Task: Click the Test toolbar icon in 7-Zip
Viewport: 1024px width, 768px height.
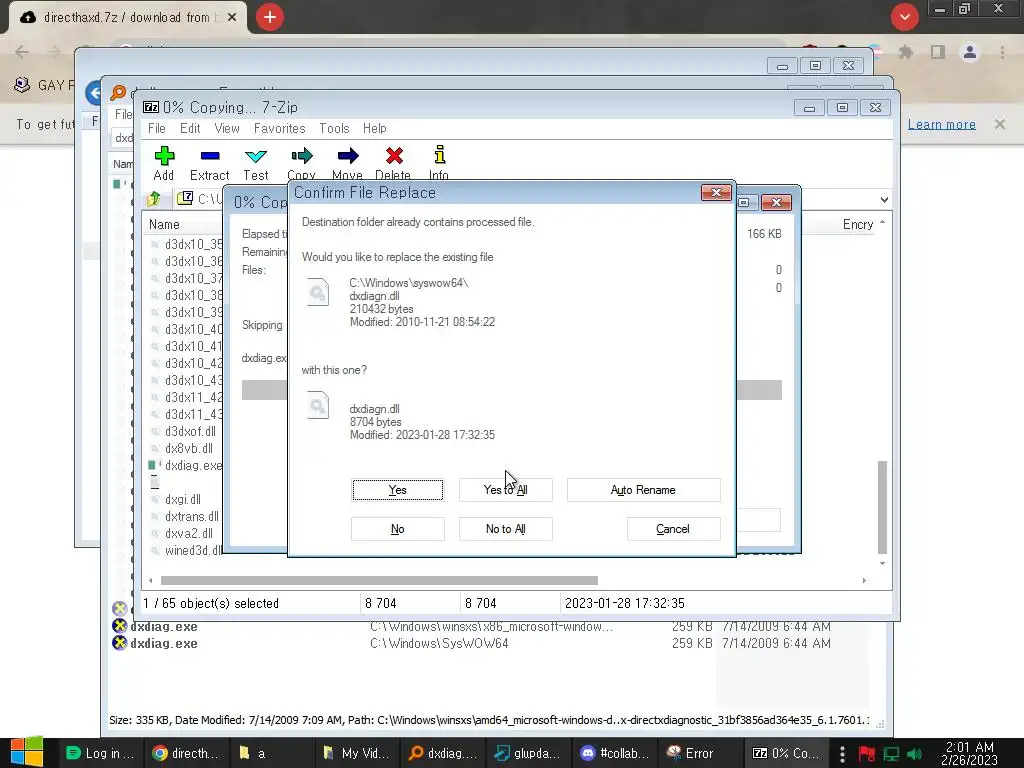Action: click(255, 156)
